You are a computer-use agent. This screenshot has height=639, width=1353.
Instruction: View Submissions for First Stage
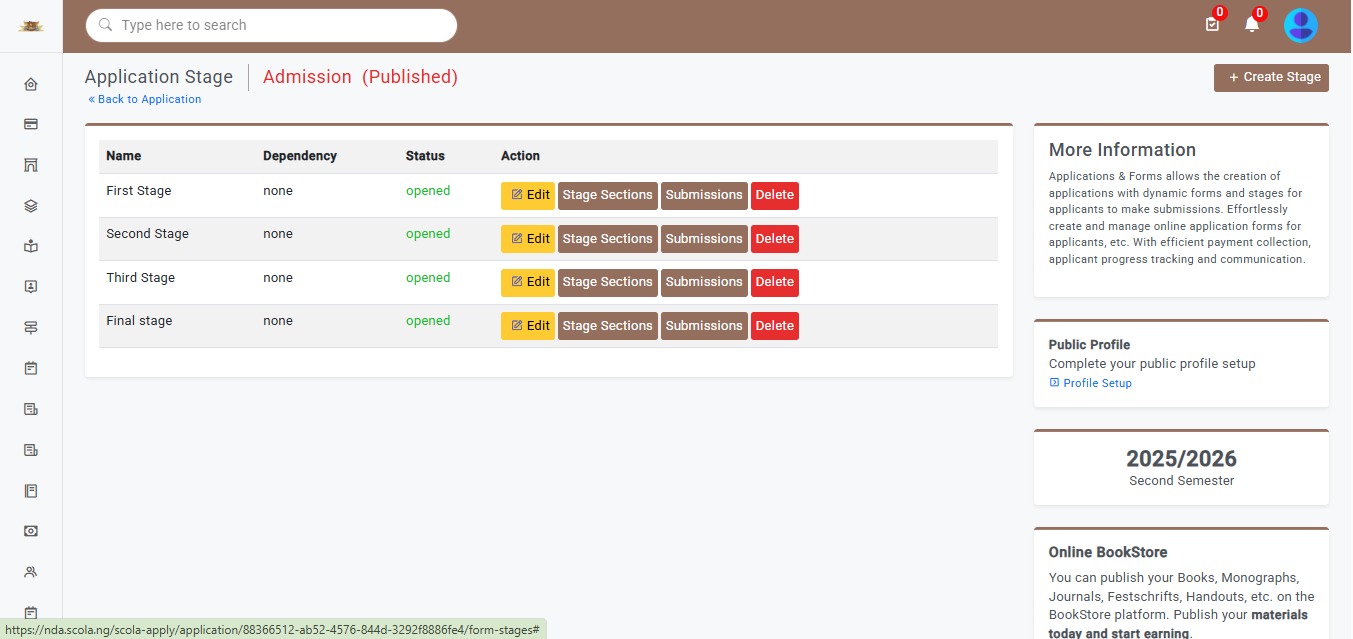[x=704, y=196]
